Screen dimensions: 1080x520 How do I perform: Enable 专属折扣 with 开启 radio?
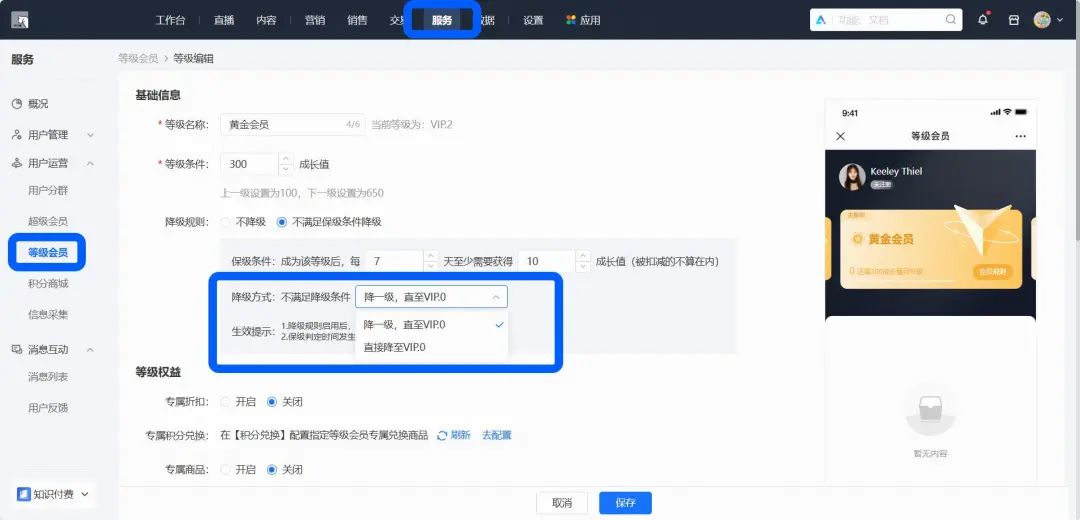coord(225,402)
